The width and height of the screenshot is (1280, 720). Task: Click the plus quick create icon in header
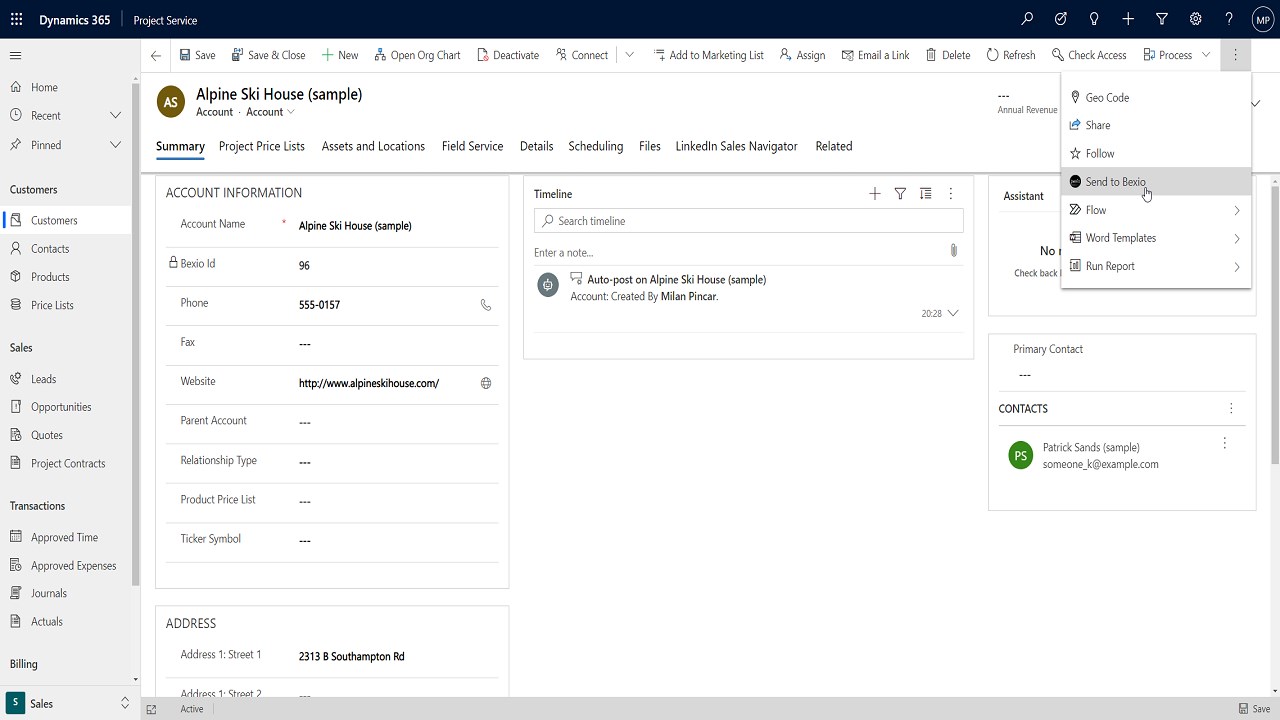pos(1128,19)
